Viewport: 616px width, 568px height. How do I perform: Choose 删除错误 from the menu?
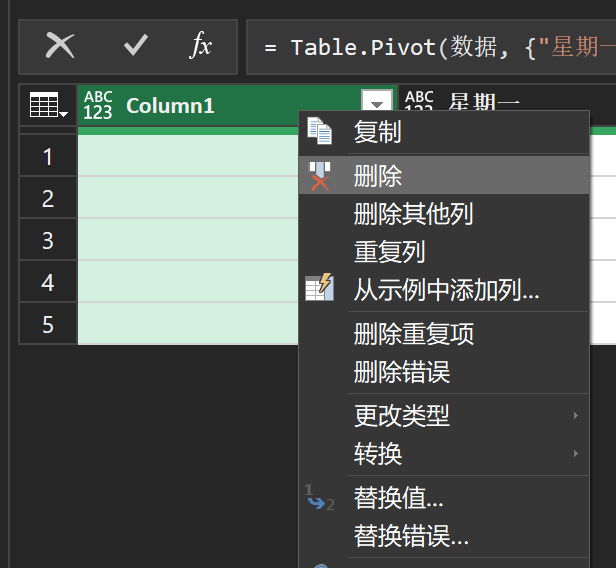tap(401, 373)
